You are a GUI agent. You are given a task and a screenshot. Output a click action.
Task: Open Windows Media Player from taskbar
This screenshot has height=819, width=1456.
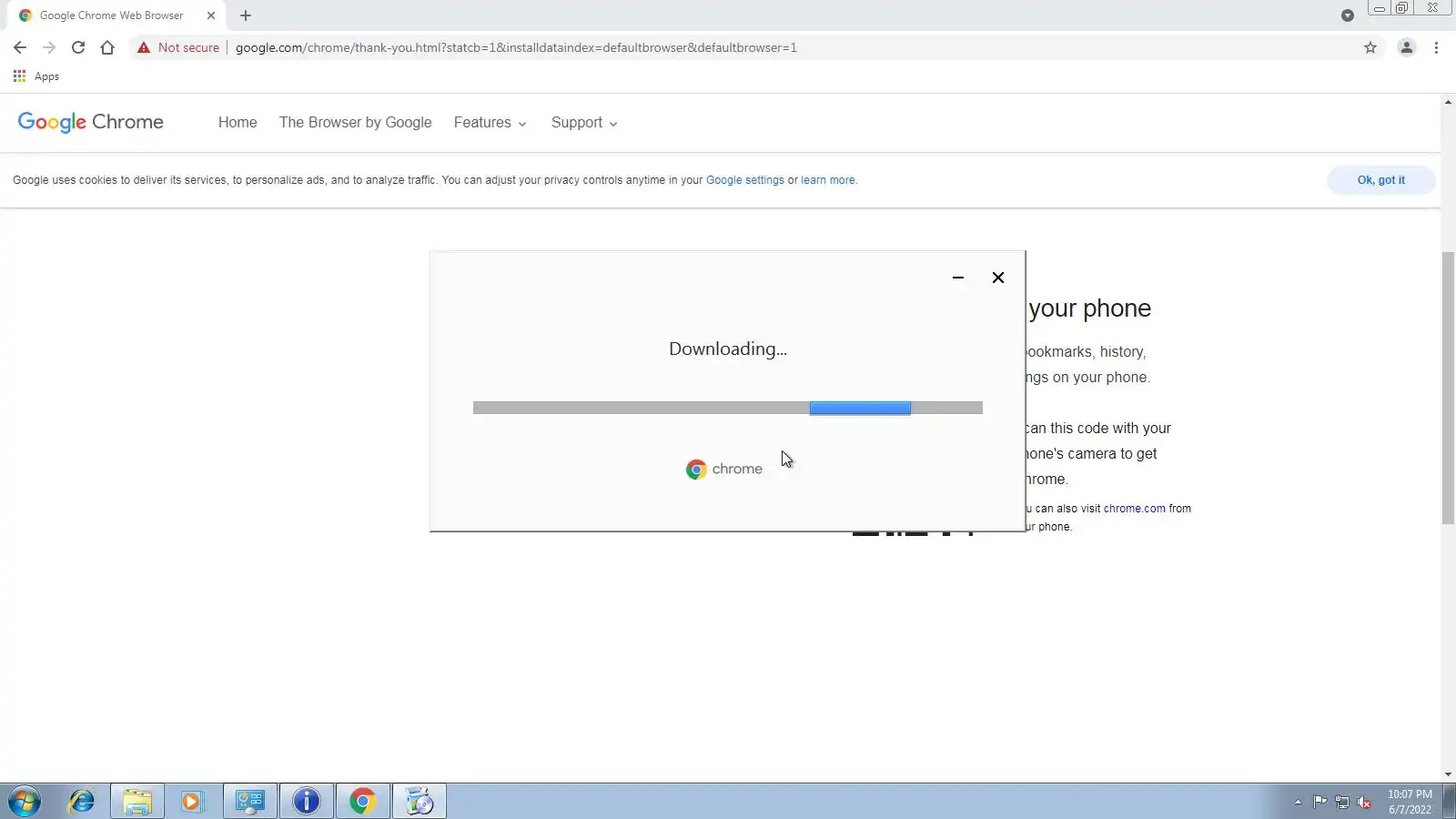[x=192, y=802]
